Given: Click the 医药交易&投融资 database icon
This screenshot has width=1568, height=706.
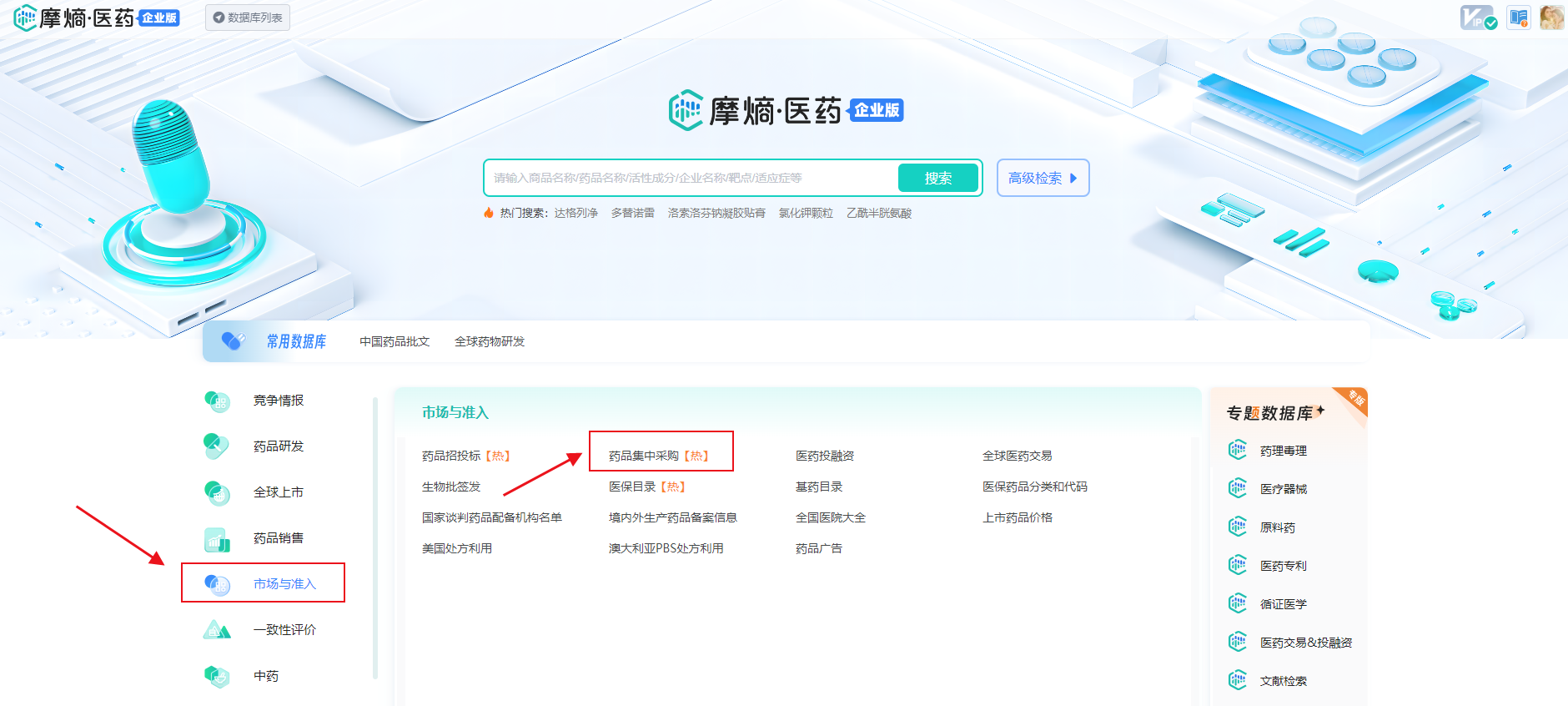Looking at the screenshot, I should pos(1238,642).
